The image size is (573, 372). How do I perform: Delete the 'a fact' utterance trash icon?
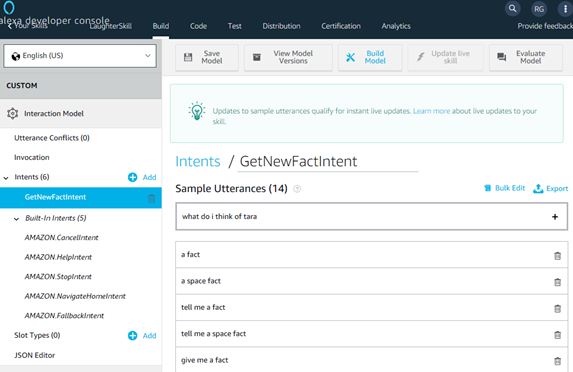557,256
